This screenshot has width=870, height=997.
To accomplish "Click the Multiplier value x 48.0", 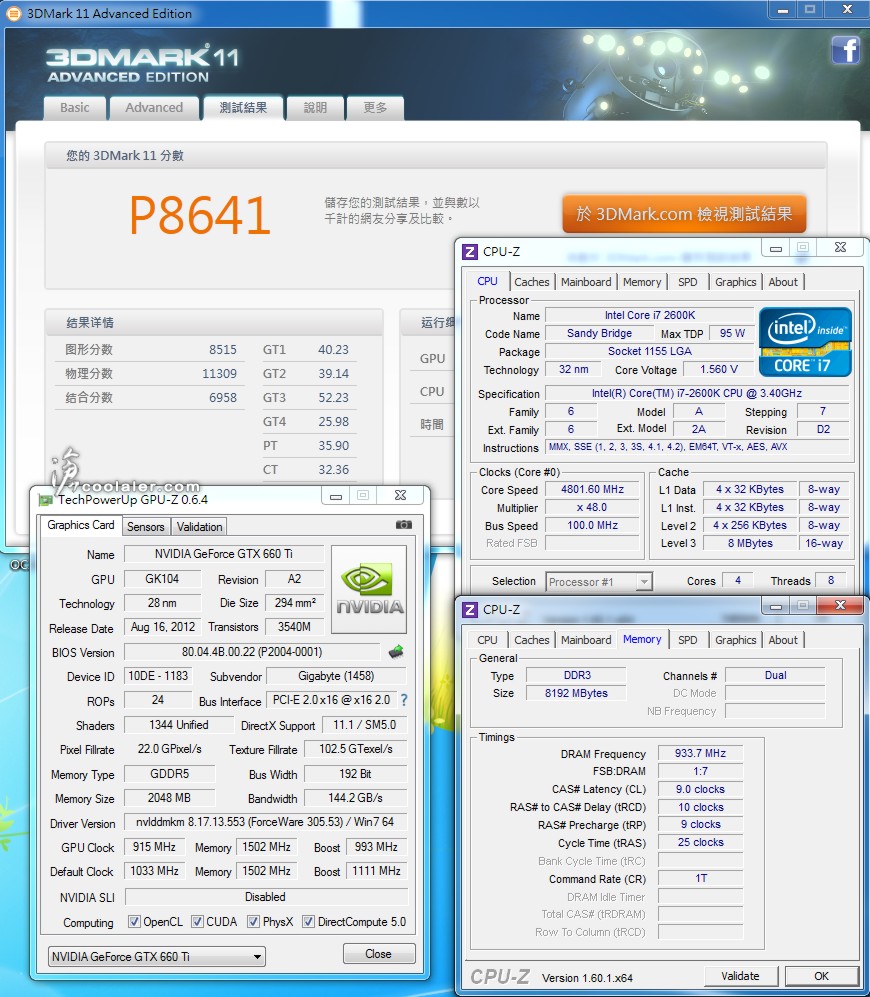I will pos(592,507).
